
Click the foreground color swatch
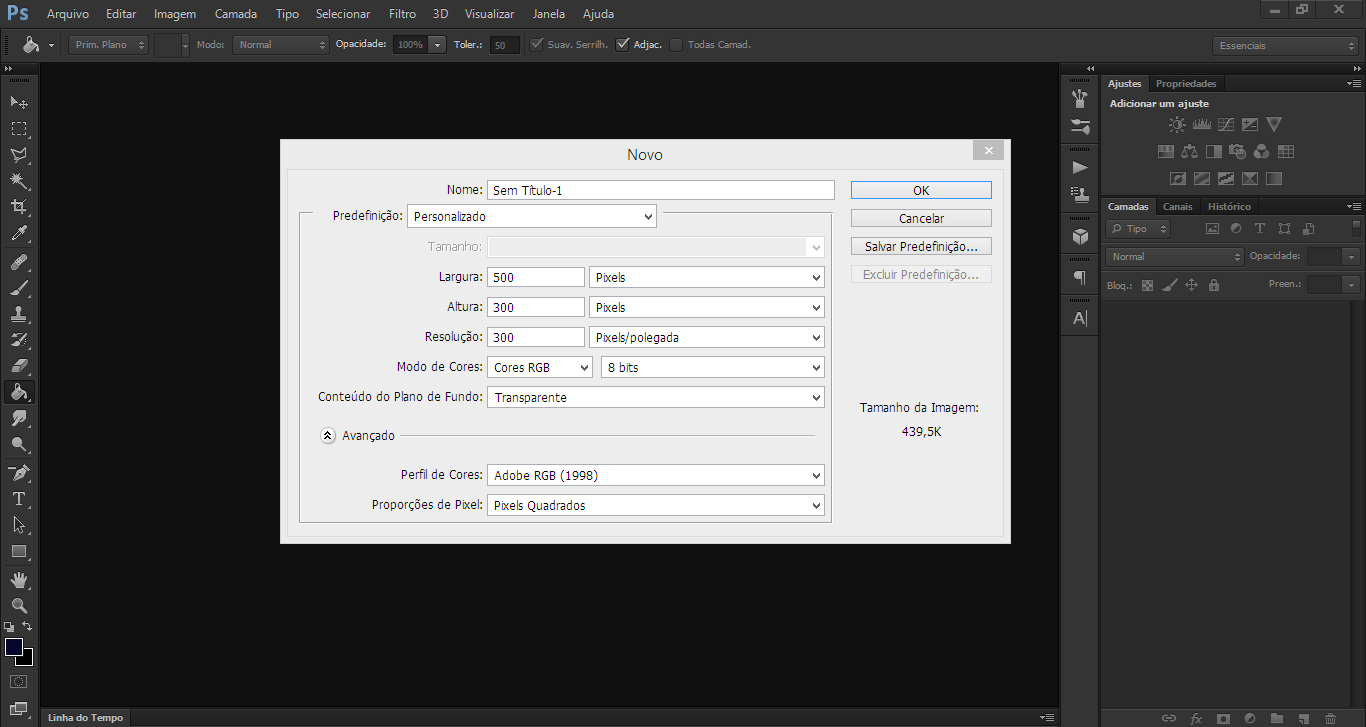tap(13, 647)
